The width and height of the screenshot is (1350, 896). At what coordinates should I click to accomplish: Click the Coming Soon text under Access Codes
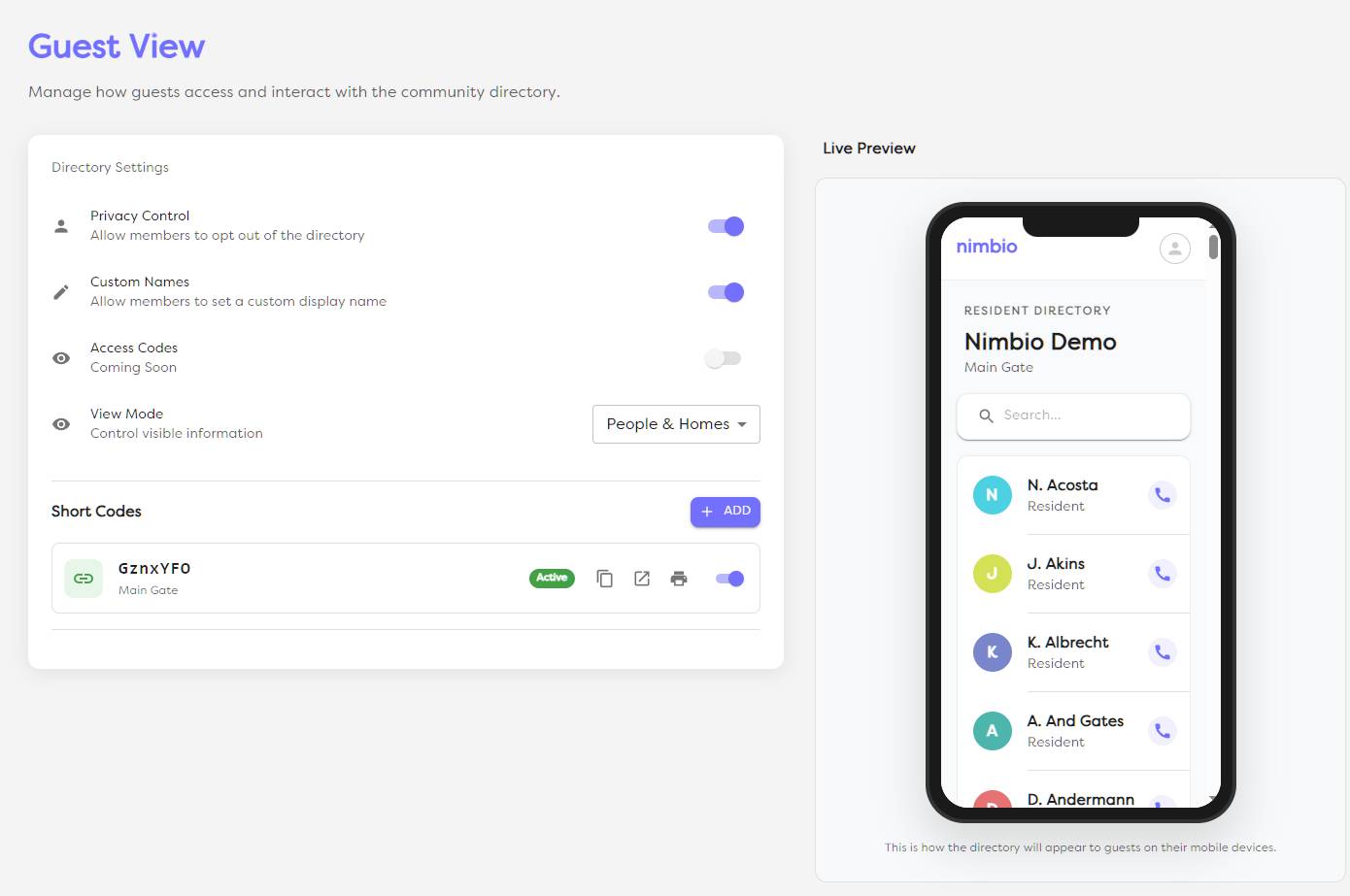(x=133, y=368)
